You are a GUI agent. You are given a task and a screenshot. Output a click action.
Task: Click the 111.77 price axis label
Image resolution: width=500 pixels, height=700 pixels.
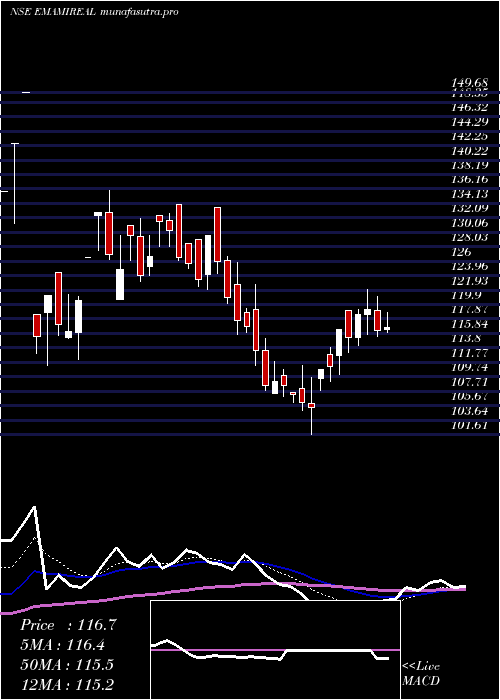pos(470,353)
